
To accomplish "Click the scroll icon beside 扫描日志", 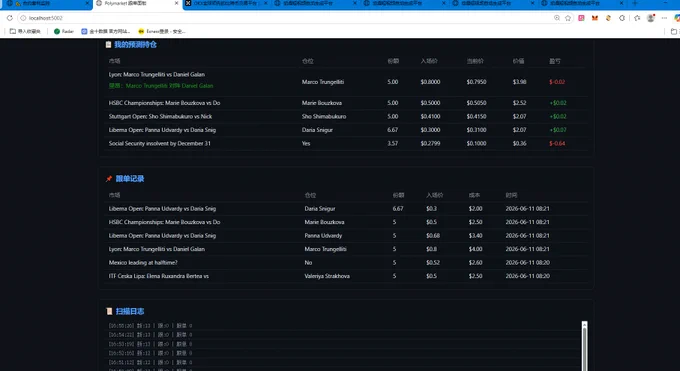I will click(109, 311).
